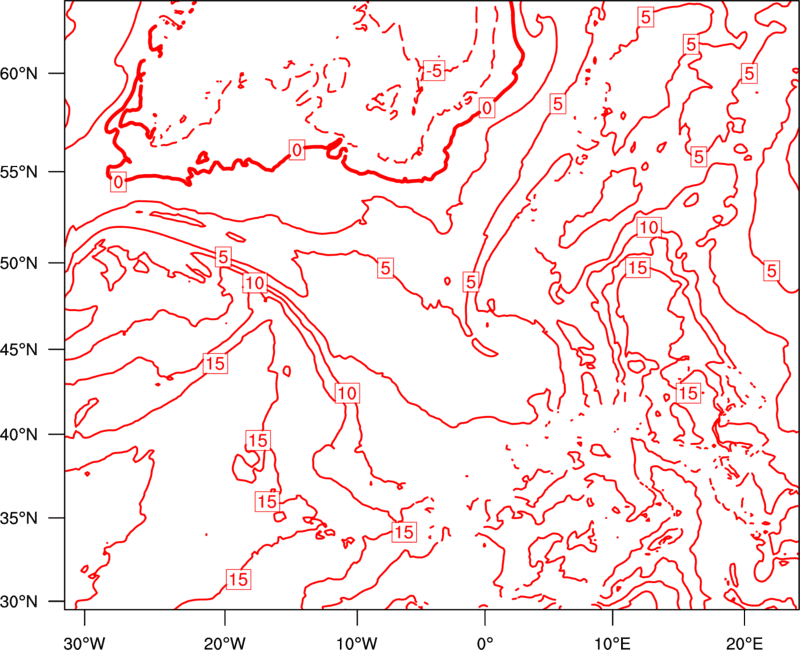Select the 35°N latitude axis label

19,519
